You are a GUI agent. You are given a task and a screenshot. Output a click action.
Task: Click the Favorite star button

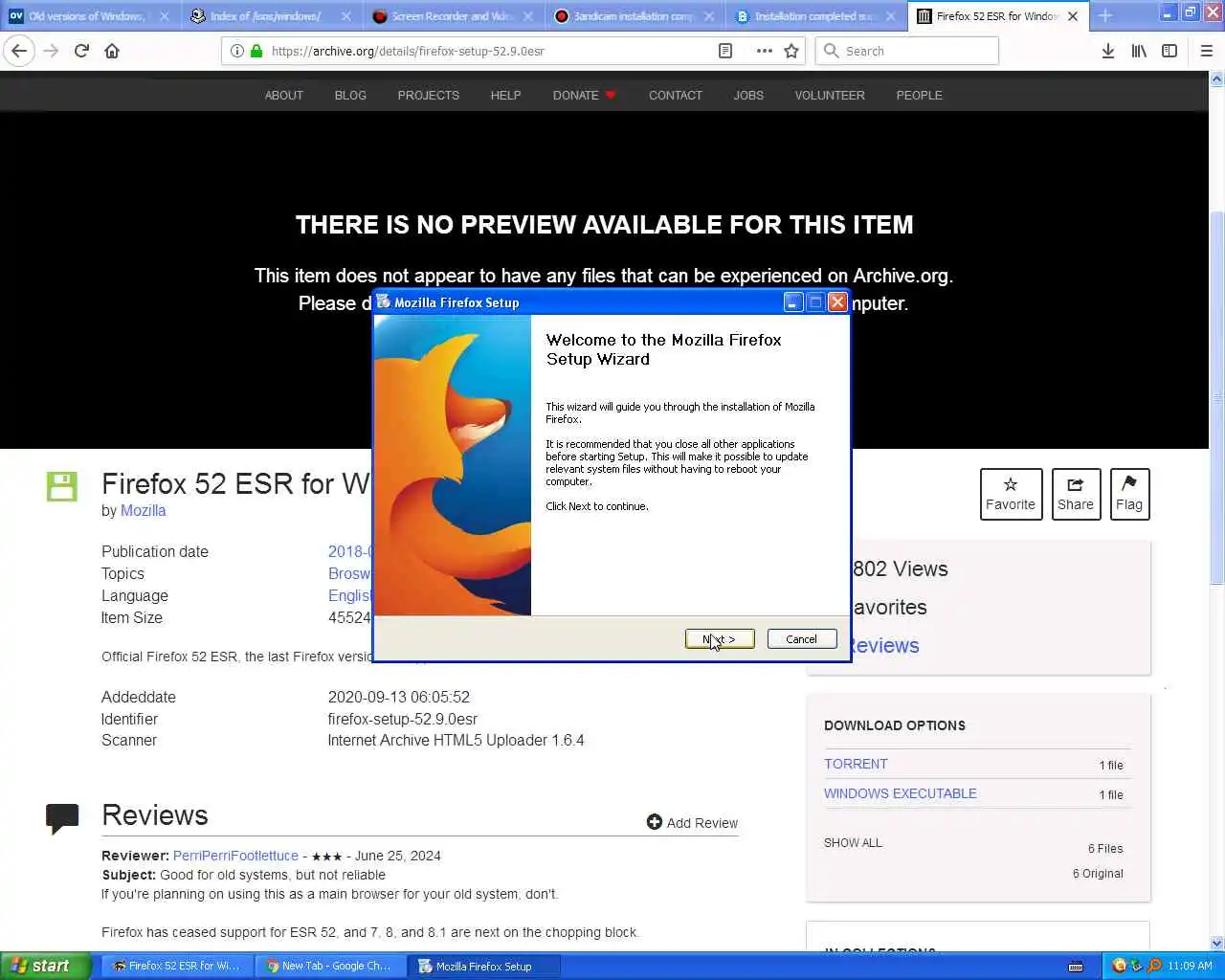(1011, 494)
